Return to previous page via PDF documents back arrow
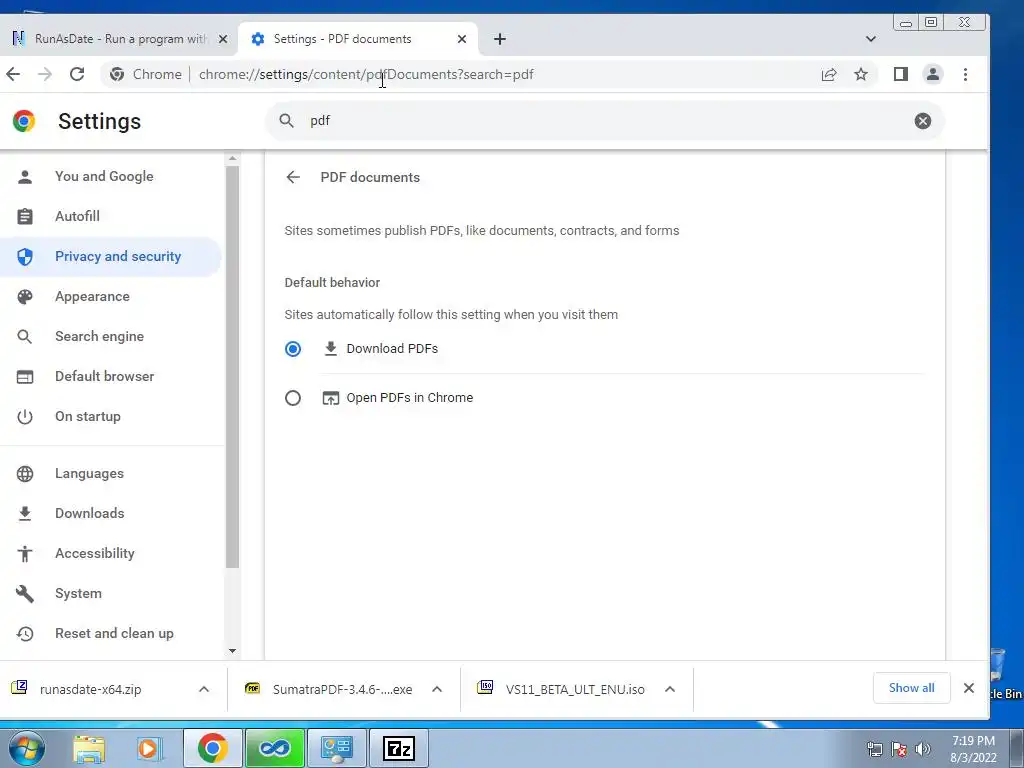The image size is (1024, 768). tap(293, 177)
